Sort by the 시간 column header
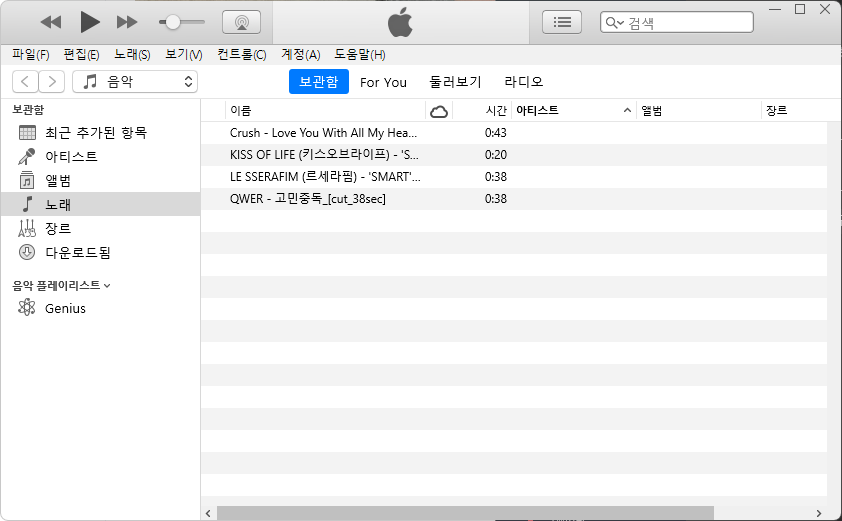 482,111
